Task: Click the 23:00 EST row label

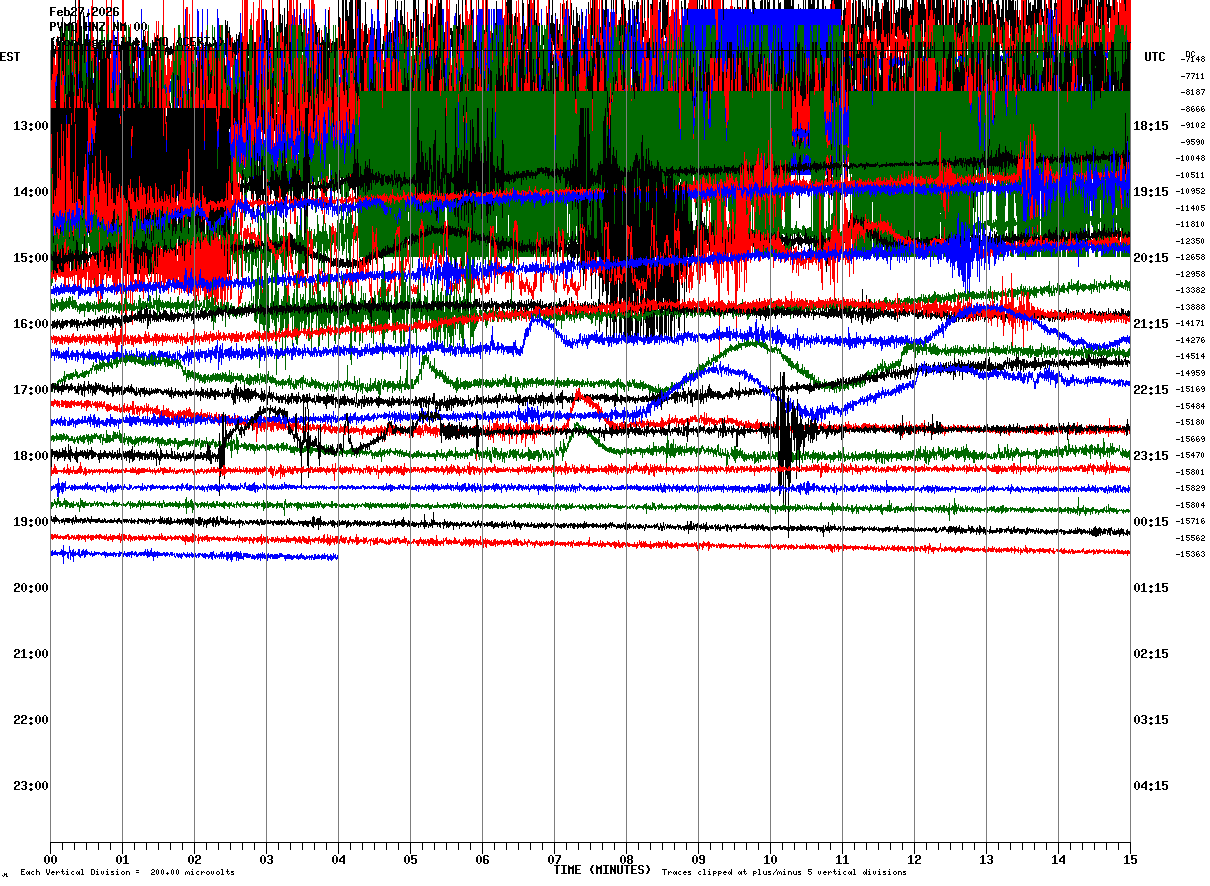Action: click(31, 786)
